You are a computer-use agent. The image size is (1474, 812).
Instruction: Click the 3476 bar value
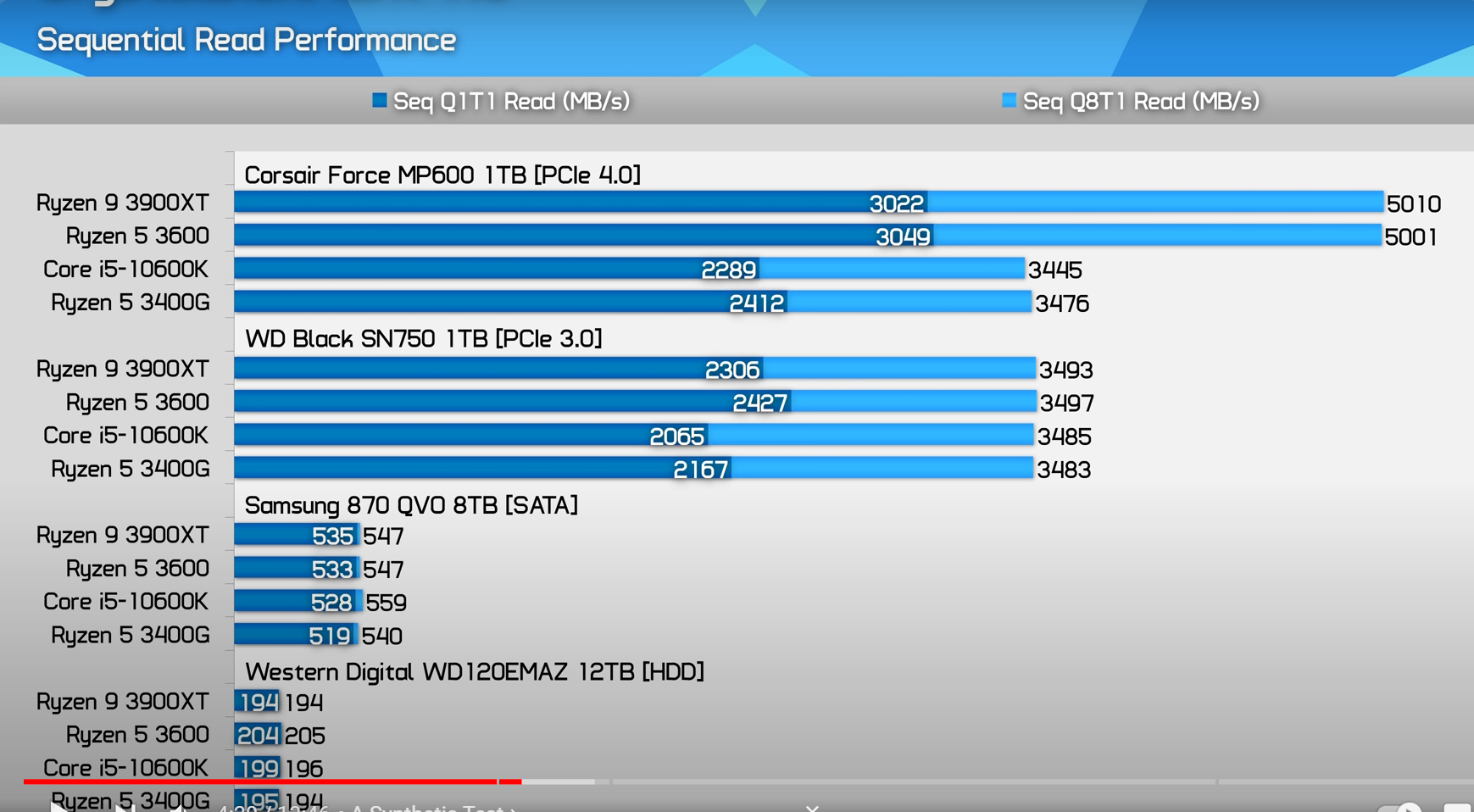click(1062, 303)
